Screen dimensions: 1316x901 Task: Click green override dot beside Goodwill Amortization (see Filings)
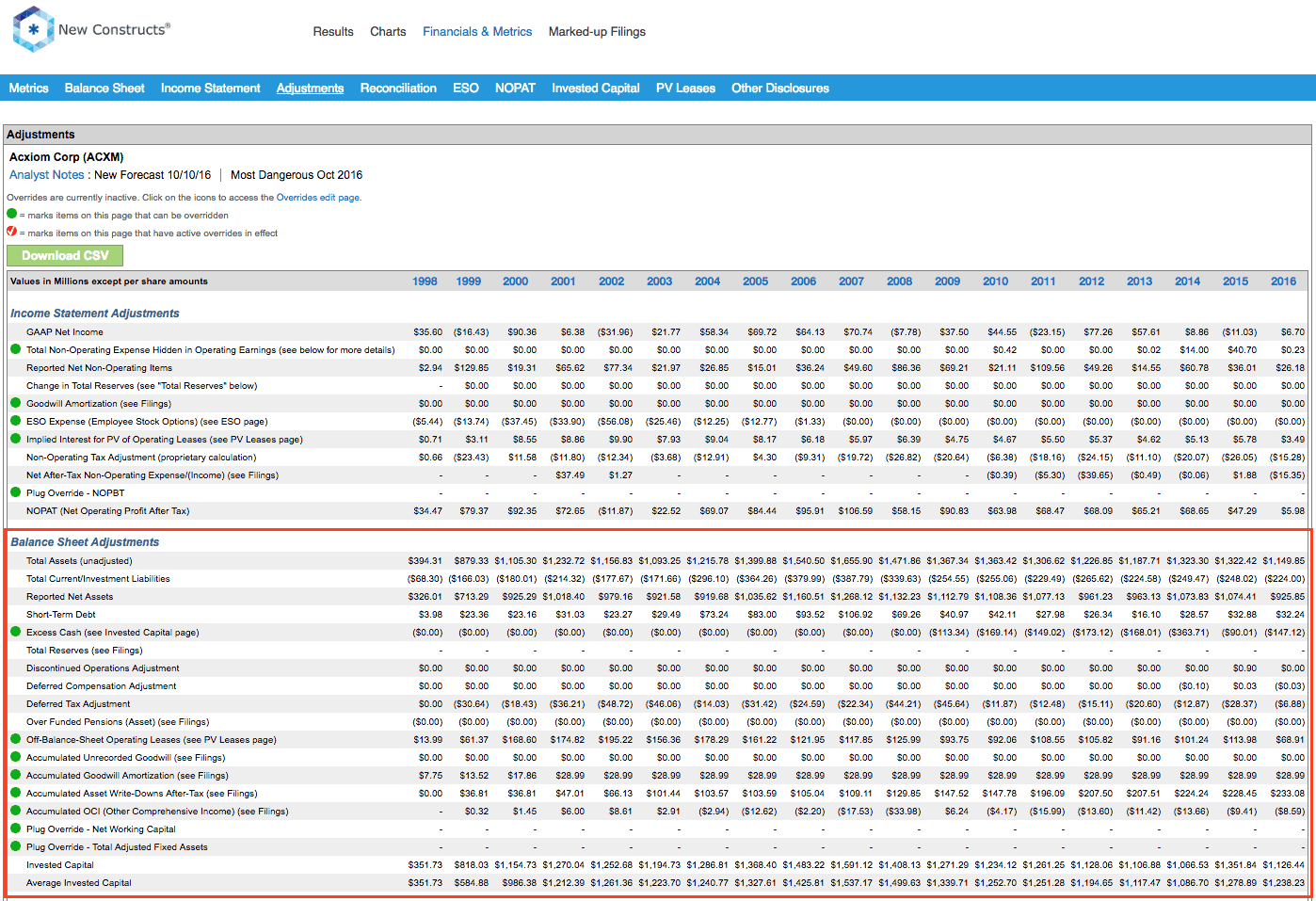pyautogui.click(x=15, y=403)
